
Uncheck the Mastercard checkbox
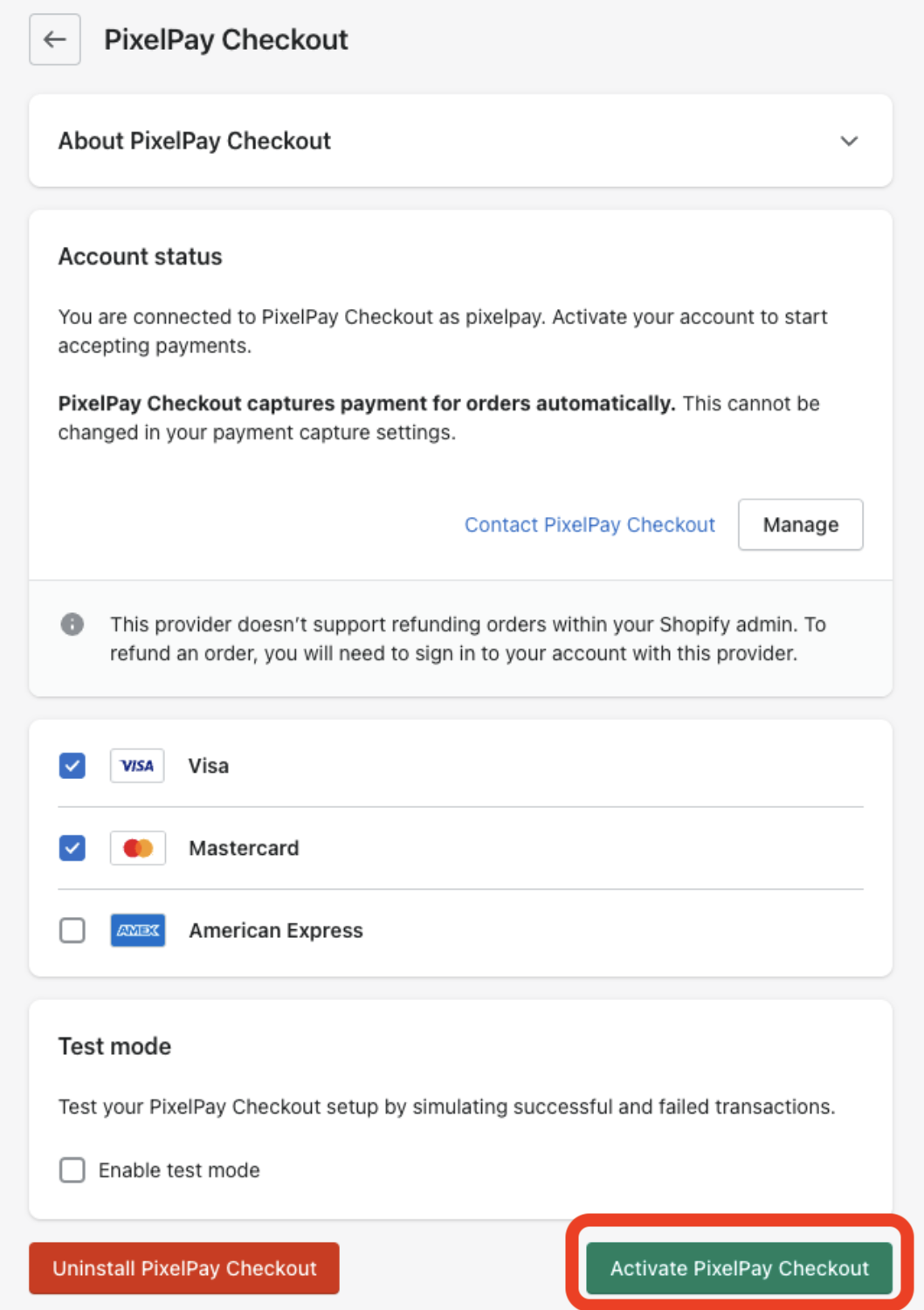(x=72, y=848)
